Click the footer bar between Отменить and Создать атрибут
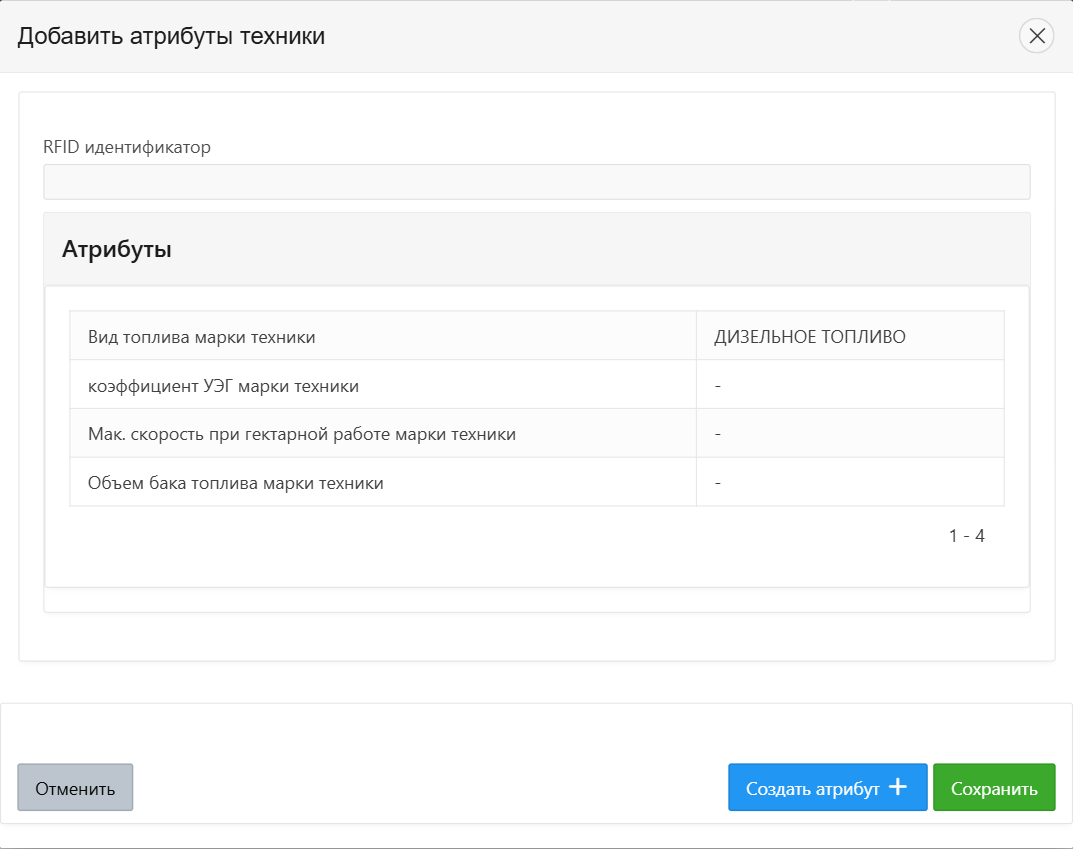The width and height of the screenshot is (1073, 849). point(430,788)
